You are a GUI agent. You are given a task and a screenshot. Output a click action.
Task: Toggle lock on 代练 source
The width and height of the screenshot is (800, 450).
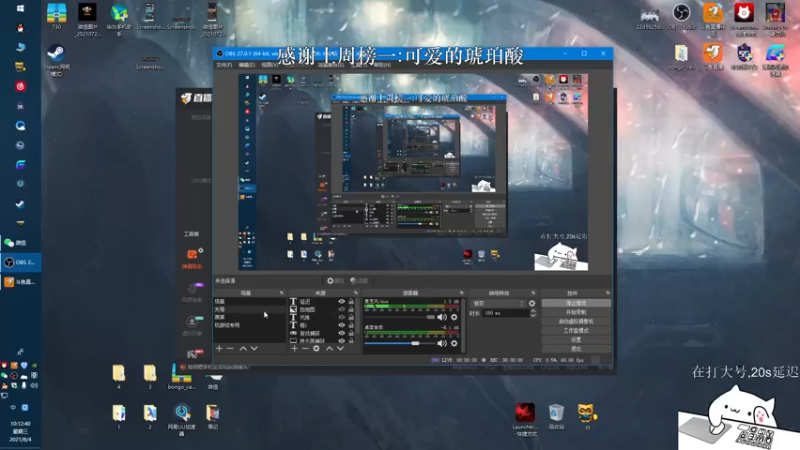tap(351, 317)
